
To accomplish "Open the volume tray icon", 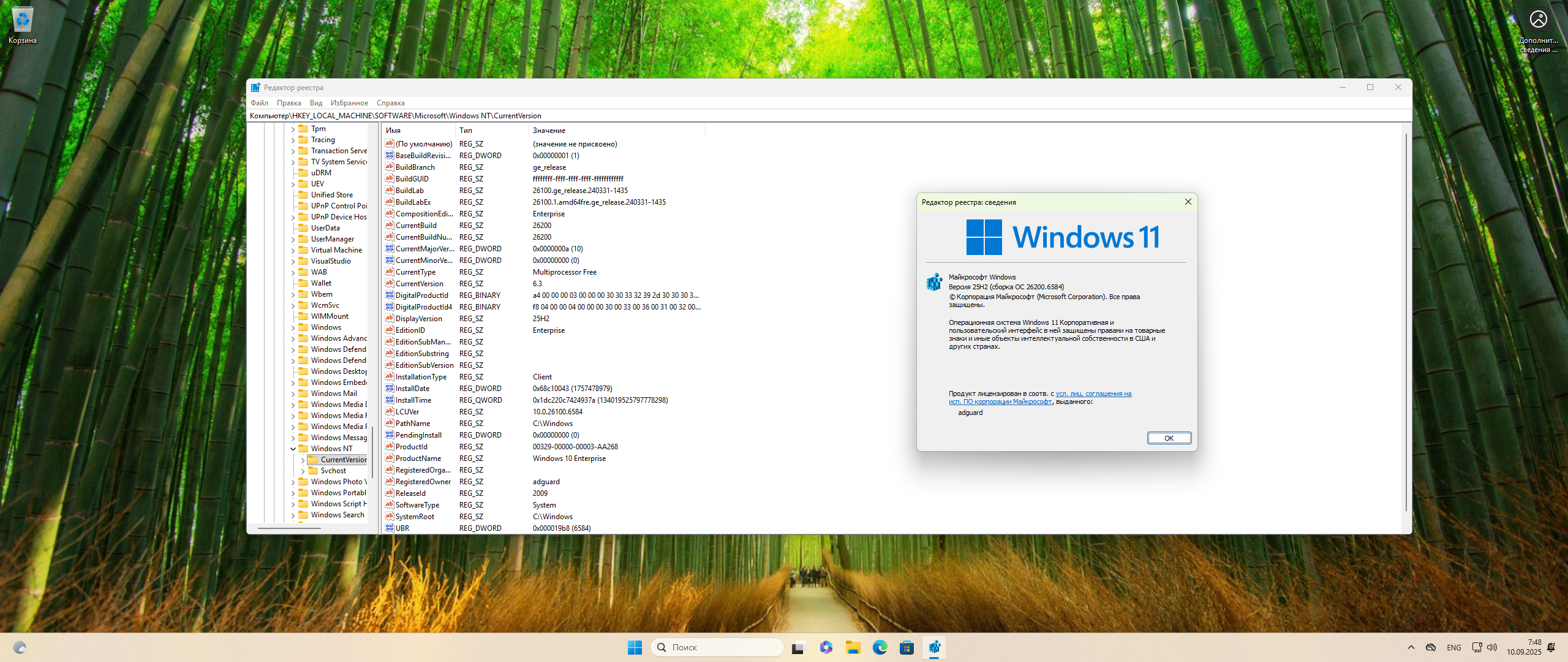I will coord(1491,647).
